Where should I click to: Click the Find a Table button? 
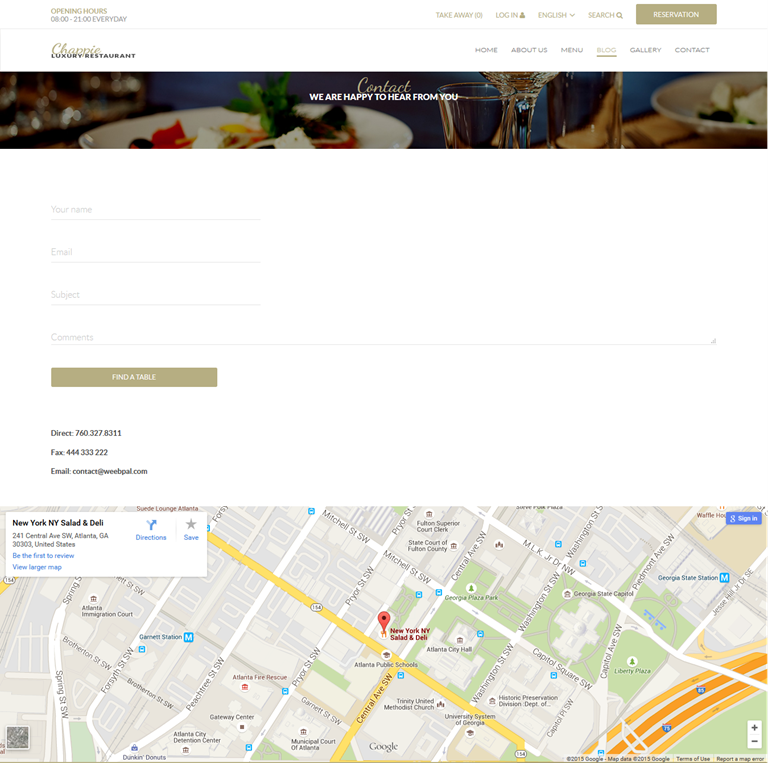tap(134, 377)
